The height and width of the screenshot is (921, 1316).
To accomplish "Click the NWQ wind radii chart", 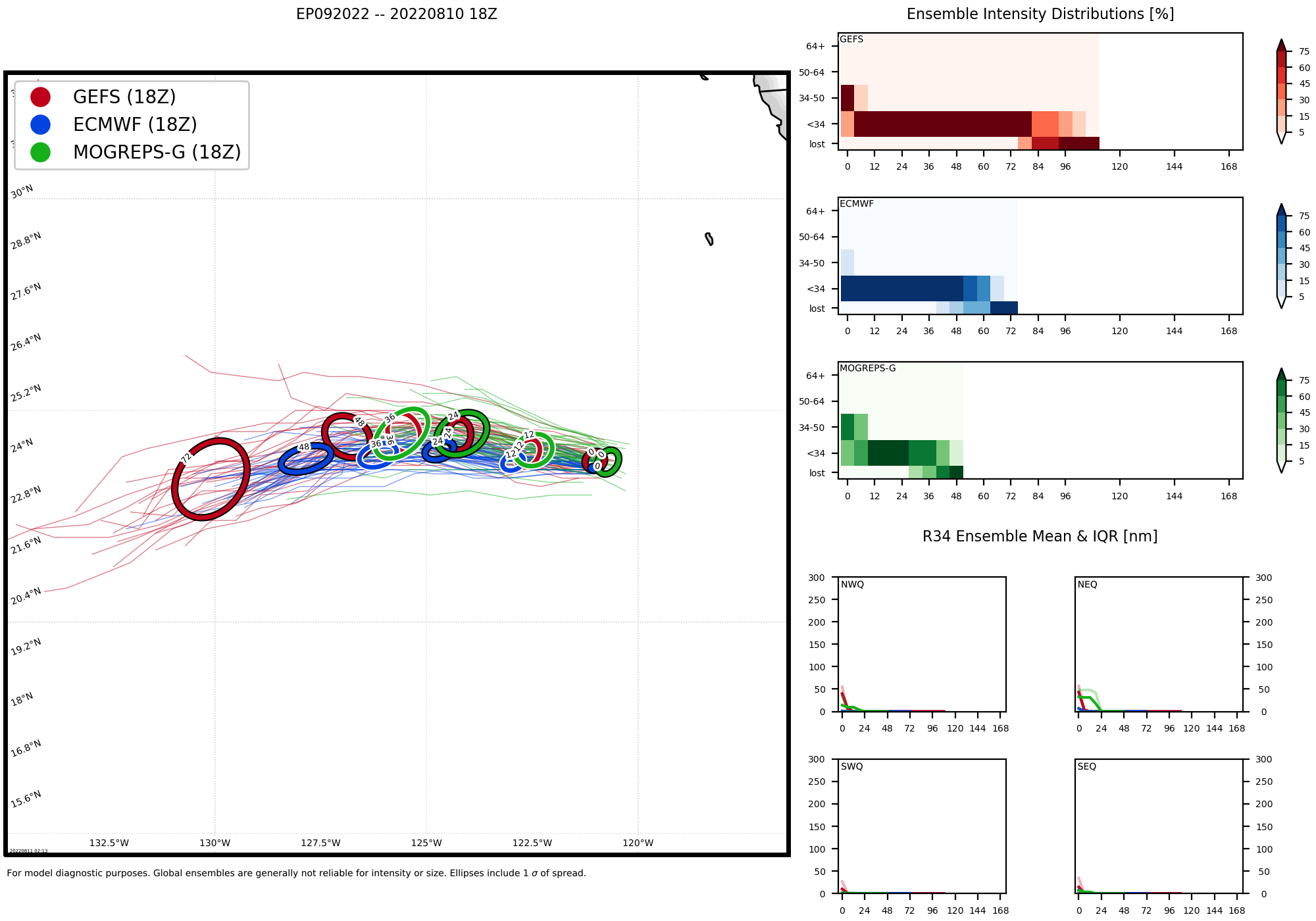I will [921, 645].
